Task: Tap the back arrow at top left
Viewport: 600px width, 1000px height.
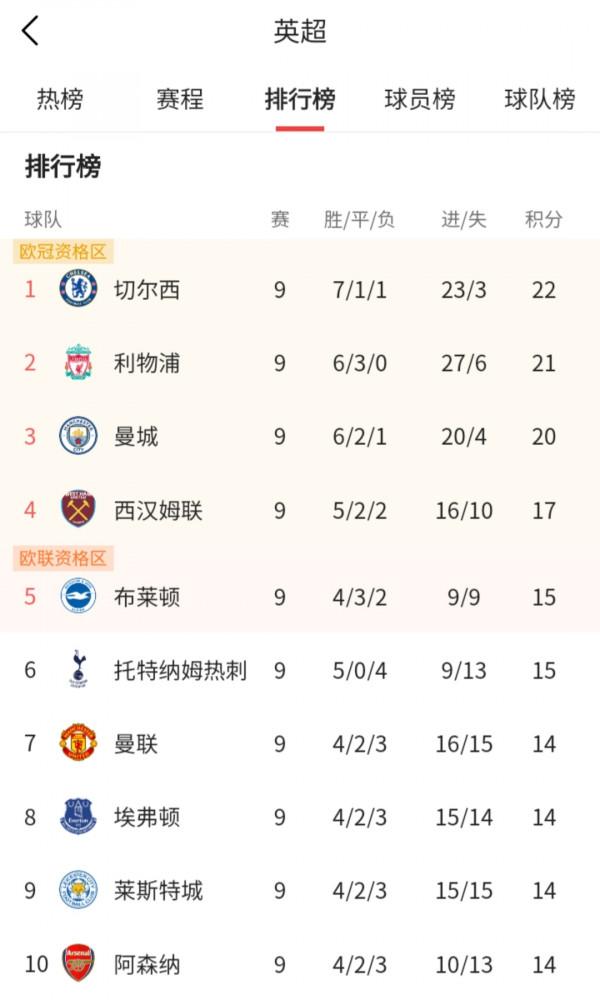Action: coord(30,29)
